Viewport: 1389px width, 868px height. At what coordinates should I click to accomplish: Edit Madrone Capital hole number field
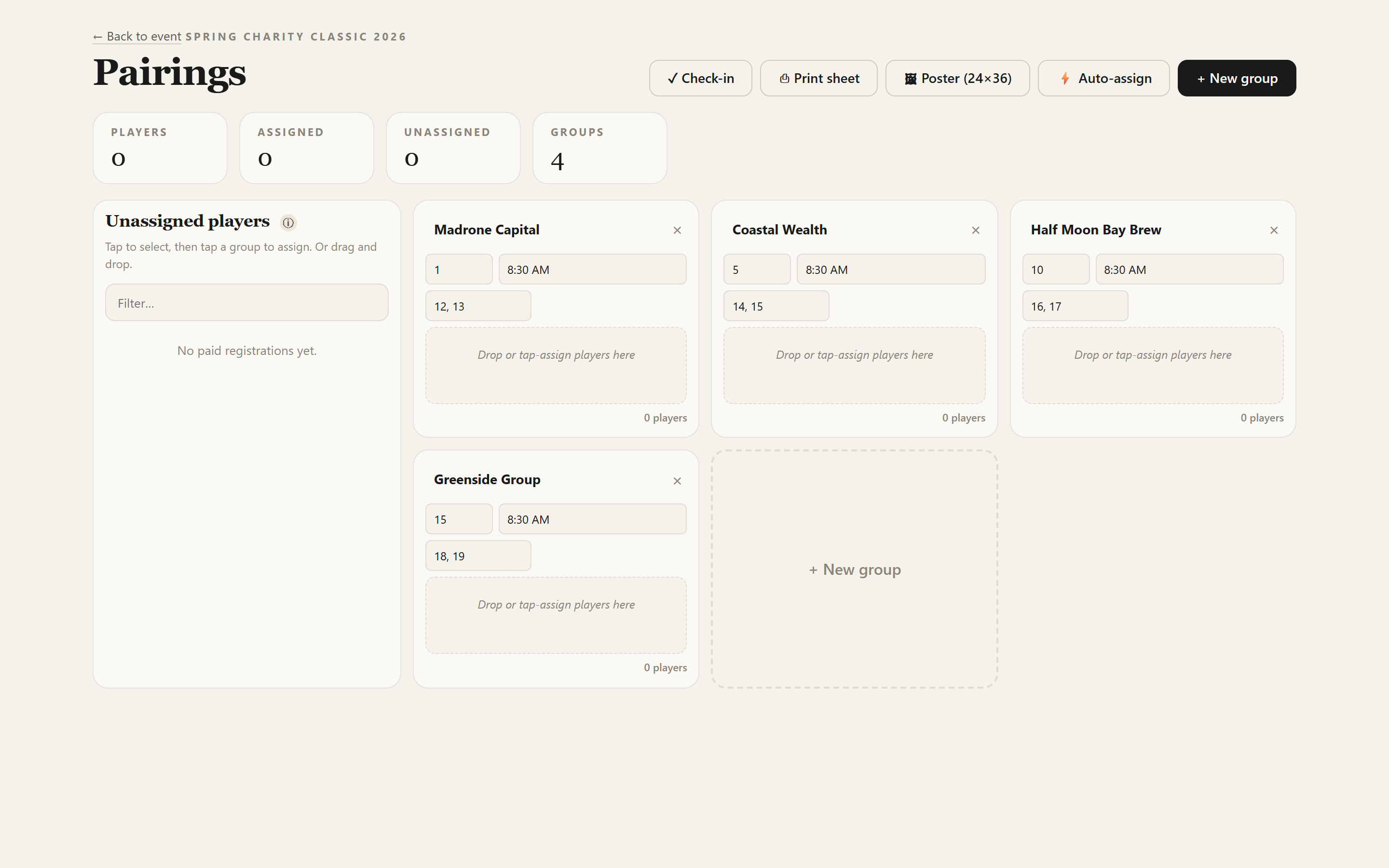tap(459, 269)
